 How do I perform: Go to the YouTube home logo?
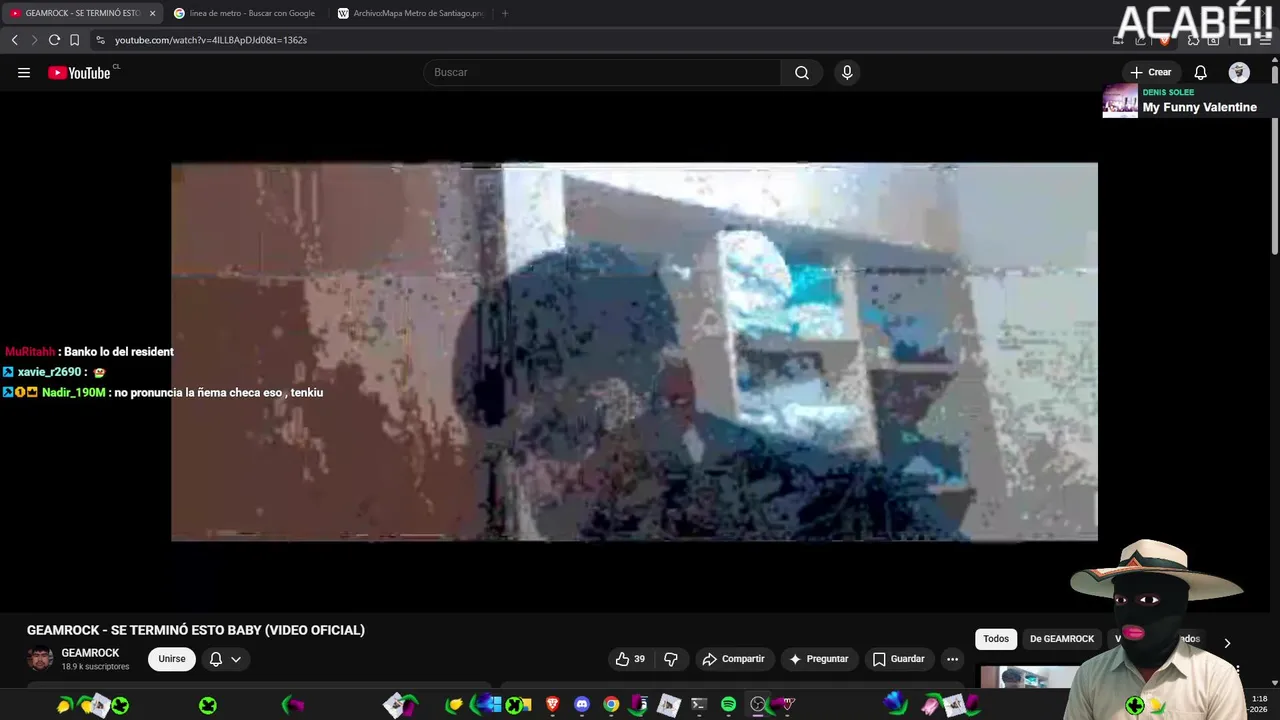point(79,72)
